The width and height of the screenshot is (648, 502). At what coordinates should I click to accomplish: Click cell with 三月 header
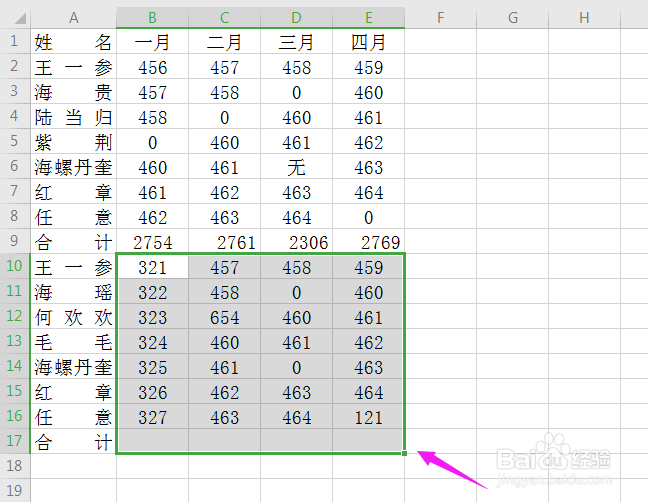[x=296, y=42]
